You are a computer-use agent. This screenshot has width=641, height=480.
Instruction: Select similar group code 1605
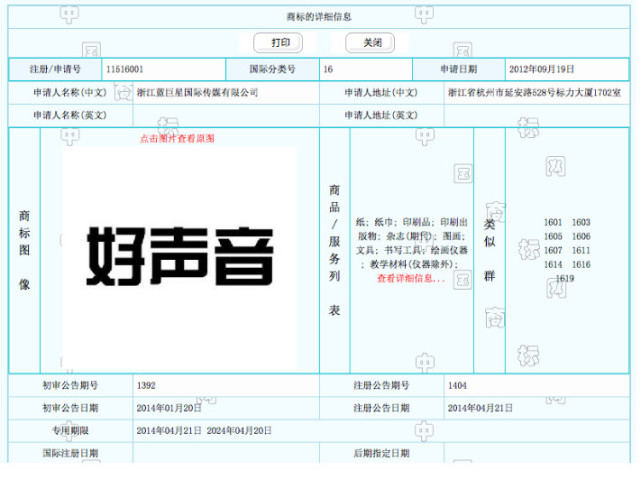coord(553,236)
